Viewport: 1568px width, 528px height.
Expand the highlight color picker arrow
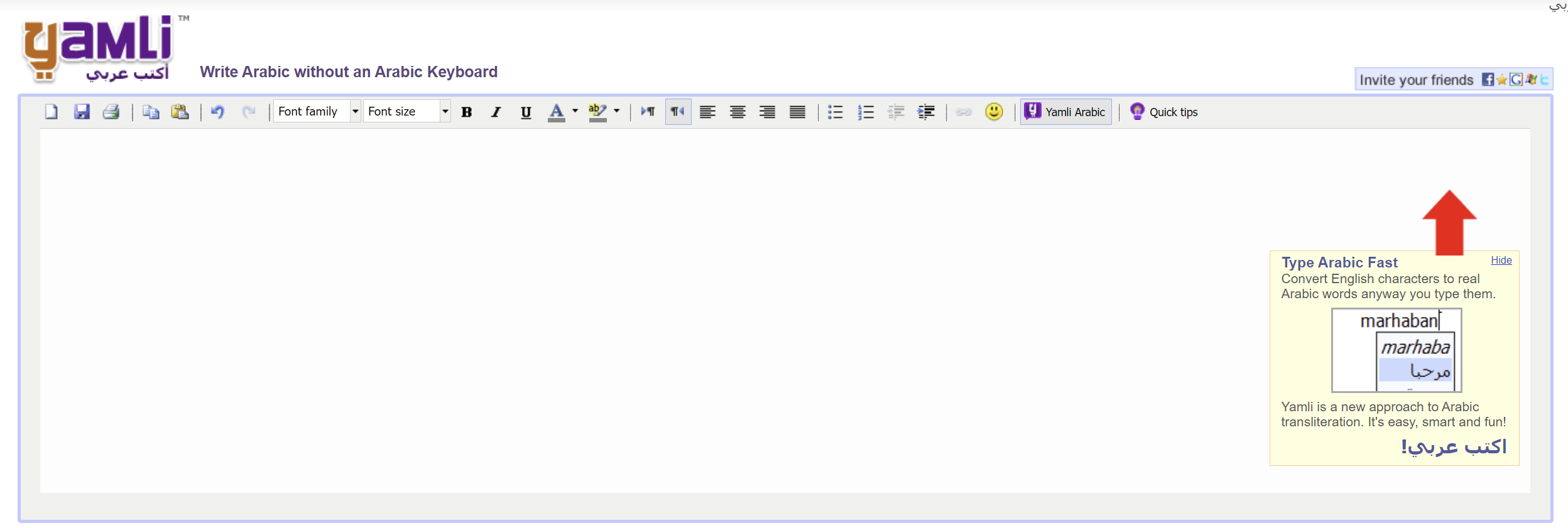(x=617, y=111)
